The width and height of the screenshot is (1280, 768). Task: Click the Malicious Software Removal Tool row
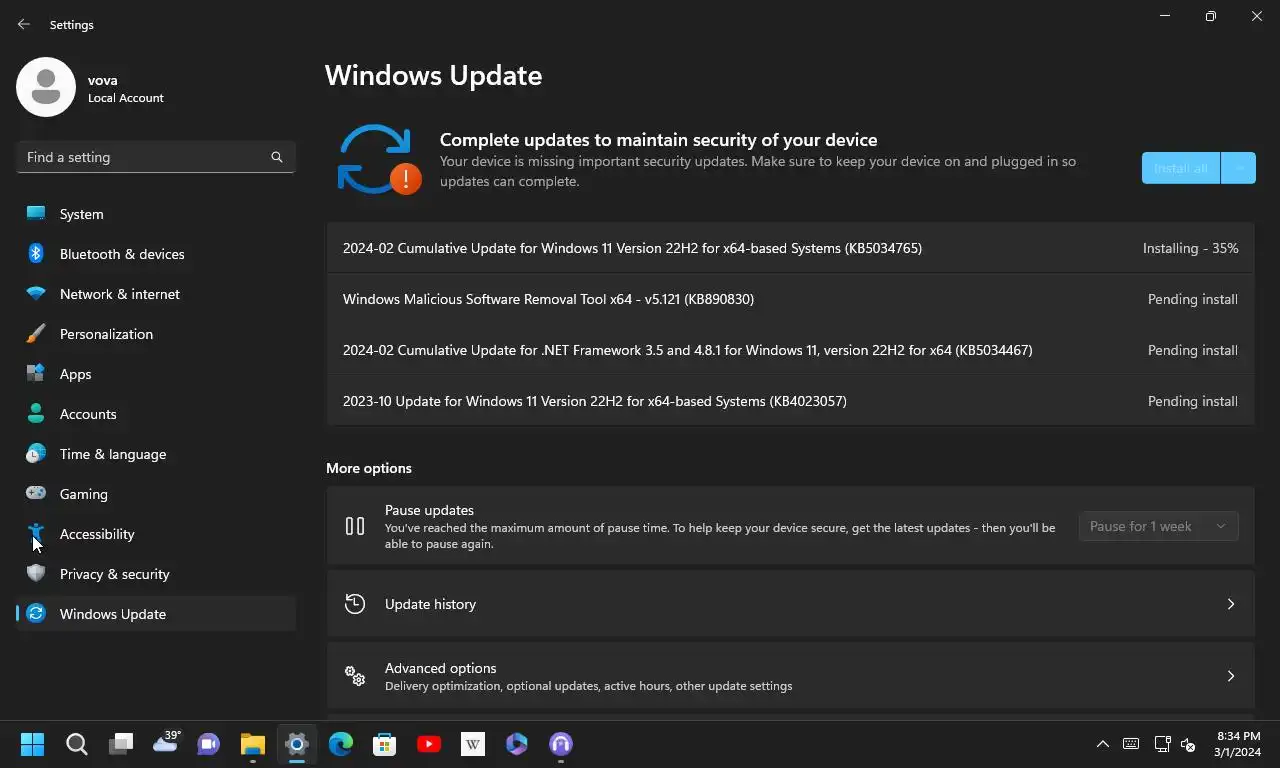coord(790,299)
